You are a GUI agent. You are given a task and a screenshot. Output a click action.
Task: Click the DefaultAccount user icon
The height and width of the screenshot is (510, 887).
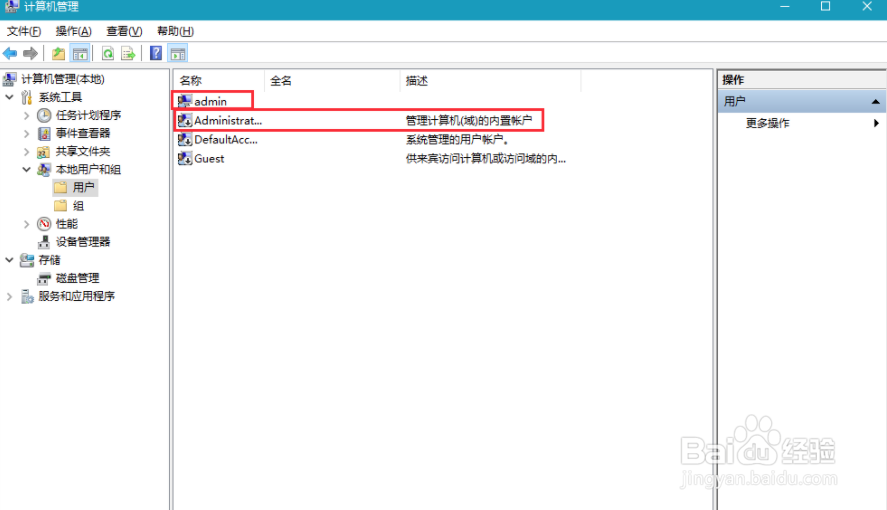(184, 140)
